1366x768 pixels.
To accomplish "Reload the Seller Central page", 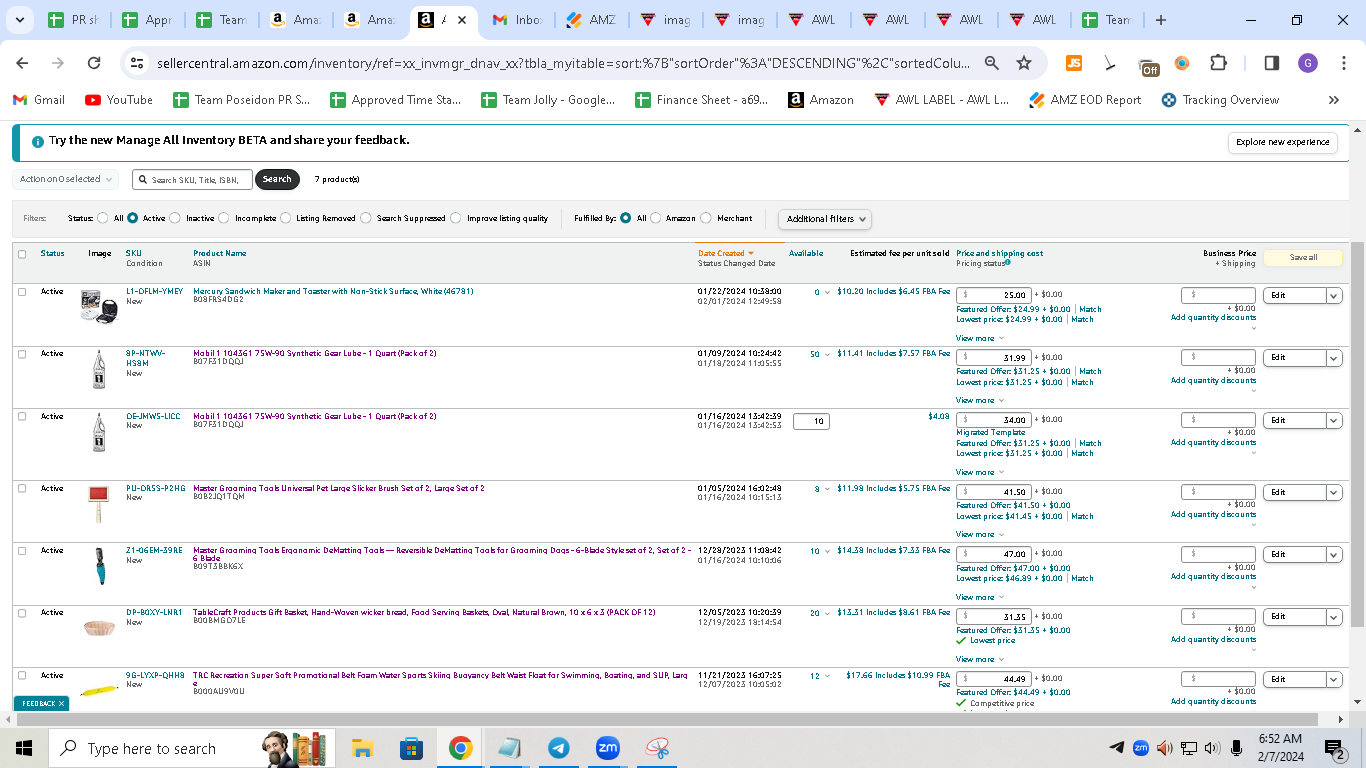I will tap(94, 63).
